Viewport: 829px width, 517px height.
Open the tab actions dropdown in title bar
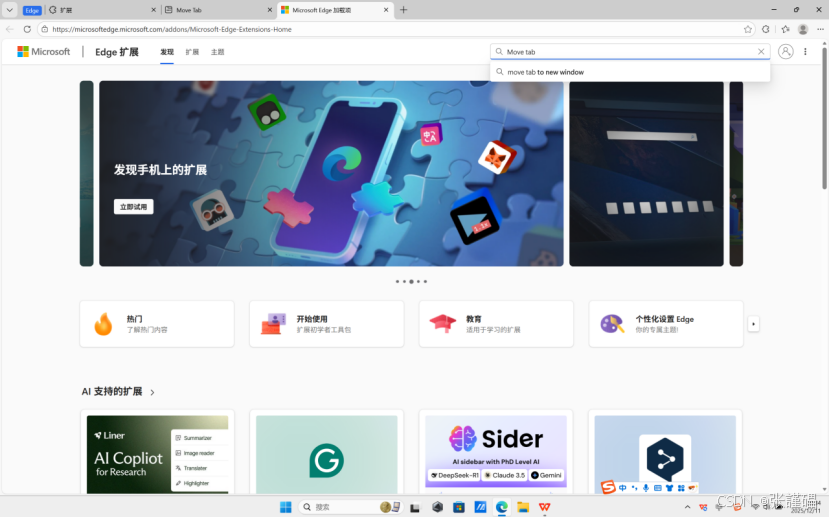10,10
